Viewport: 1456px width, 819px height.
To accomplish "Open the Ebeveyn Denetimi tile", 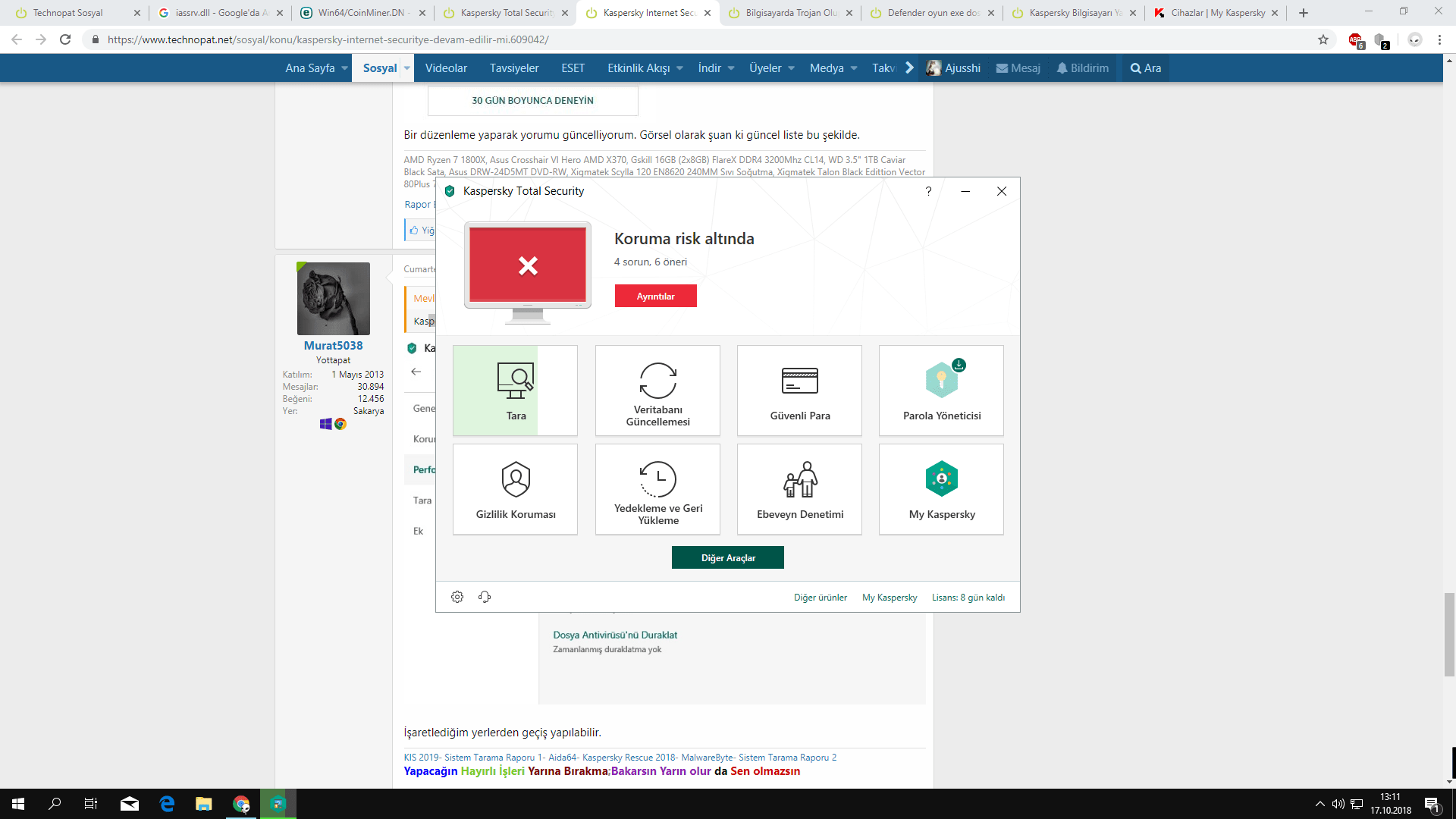I will pos(799,489).
